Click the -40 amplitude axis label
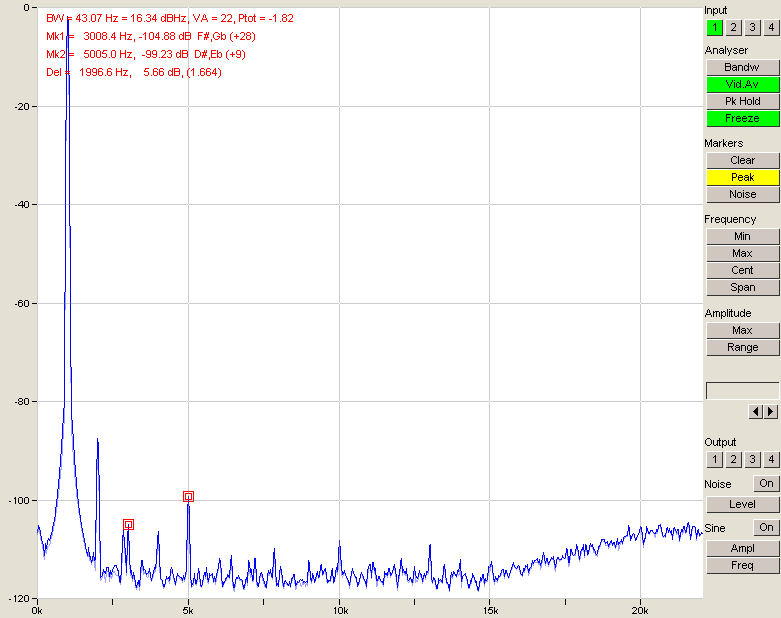 [x=22, y=205]
